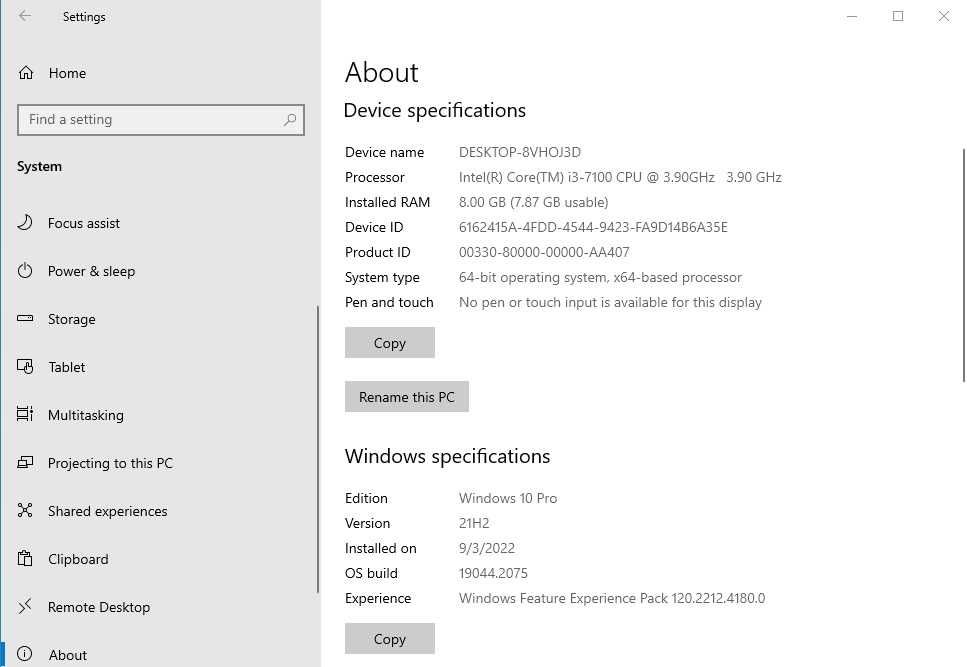Image resolution: width=967 pixels, height=667 pixels.
Task: Click the Find a setting search field
Action: 161,120
